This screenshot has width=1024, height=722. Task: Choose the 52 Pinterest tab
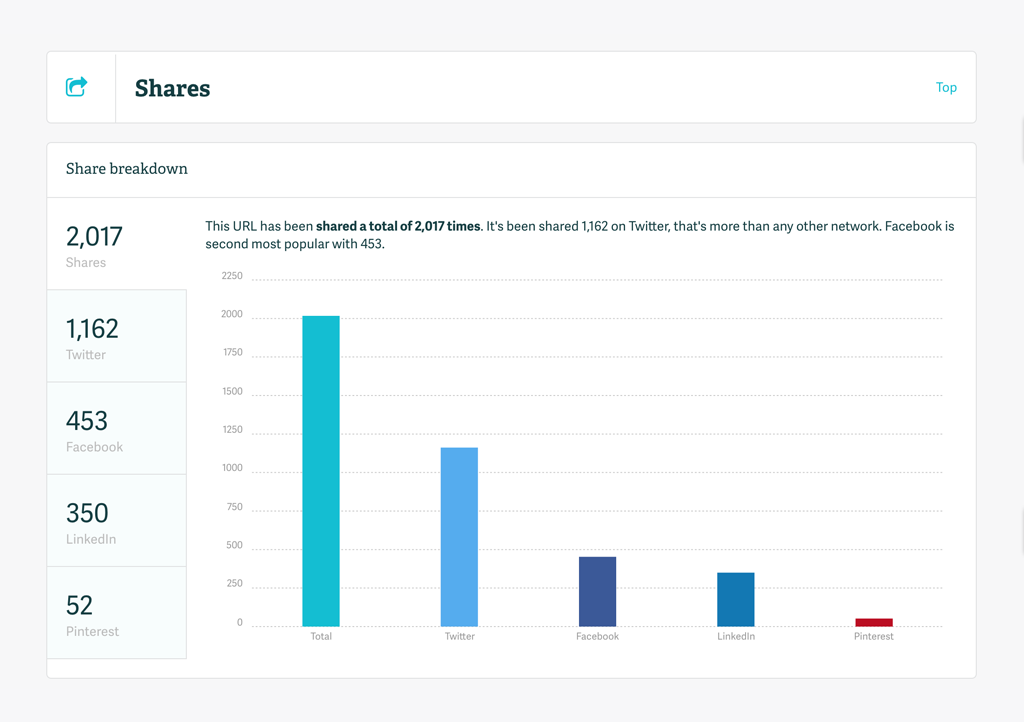coord(116,613)
